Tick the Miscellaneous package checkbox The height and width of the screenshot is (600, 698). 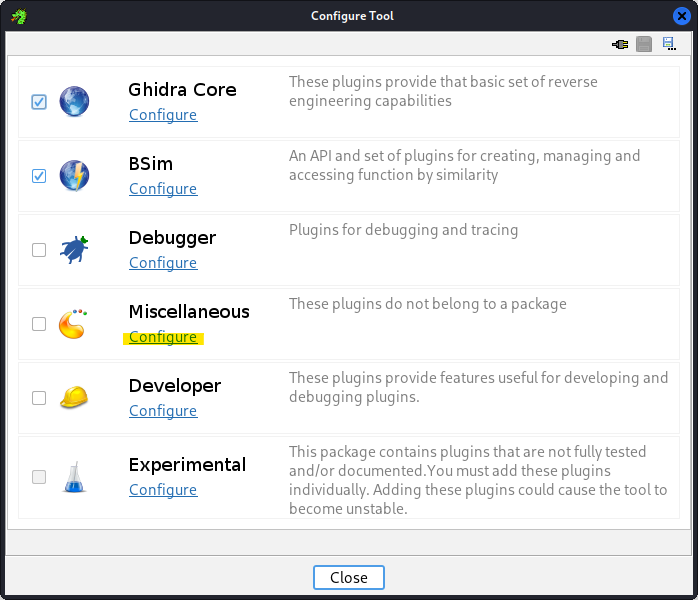click(x=39, y=324)
